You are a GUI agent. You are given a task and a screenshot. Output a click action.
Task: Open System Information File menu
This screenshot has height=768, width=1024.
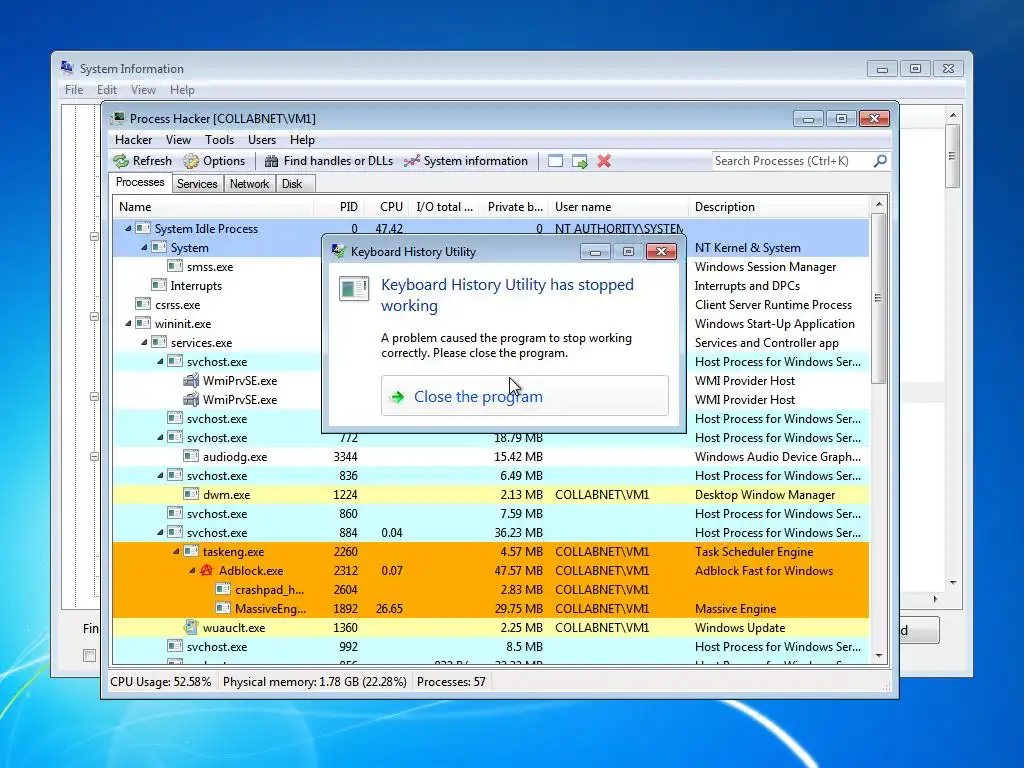point(74,89)
